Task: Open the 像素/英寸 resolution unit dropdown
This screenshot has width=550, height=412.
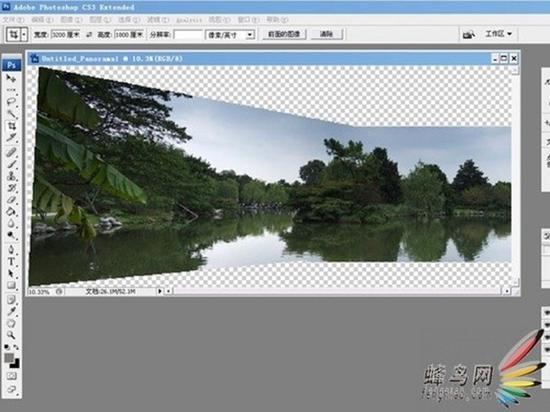Action: 230,35
